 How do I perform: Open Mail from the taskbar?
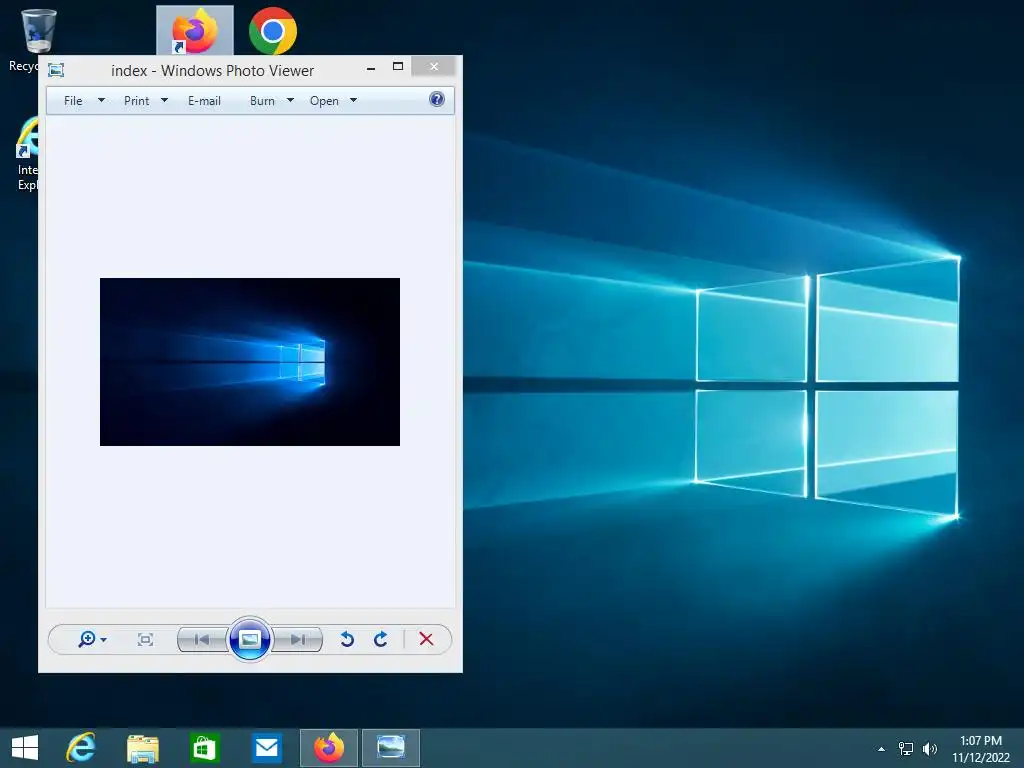tap(266, 748)
